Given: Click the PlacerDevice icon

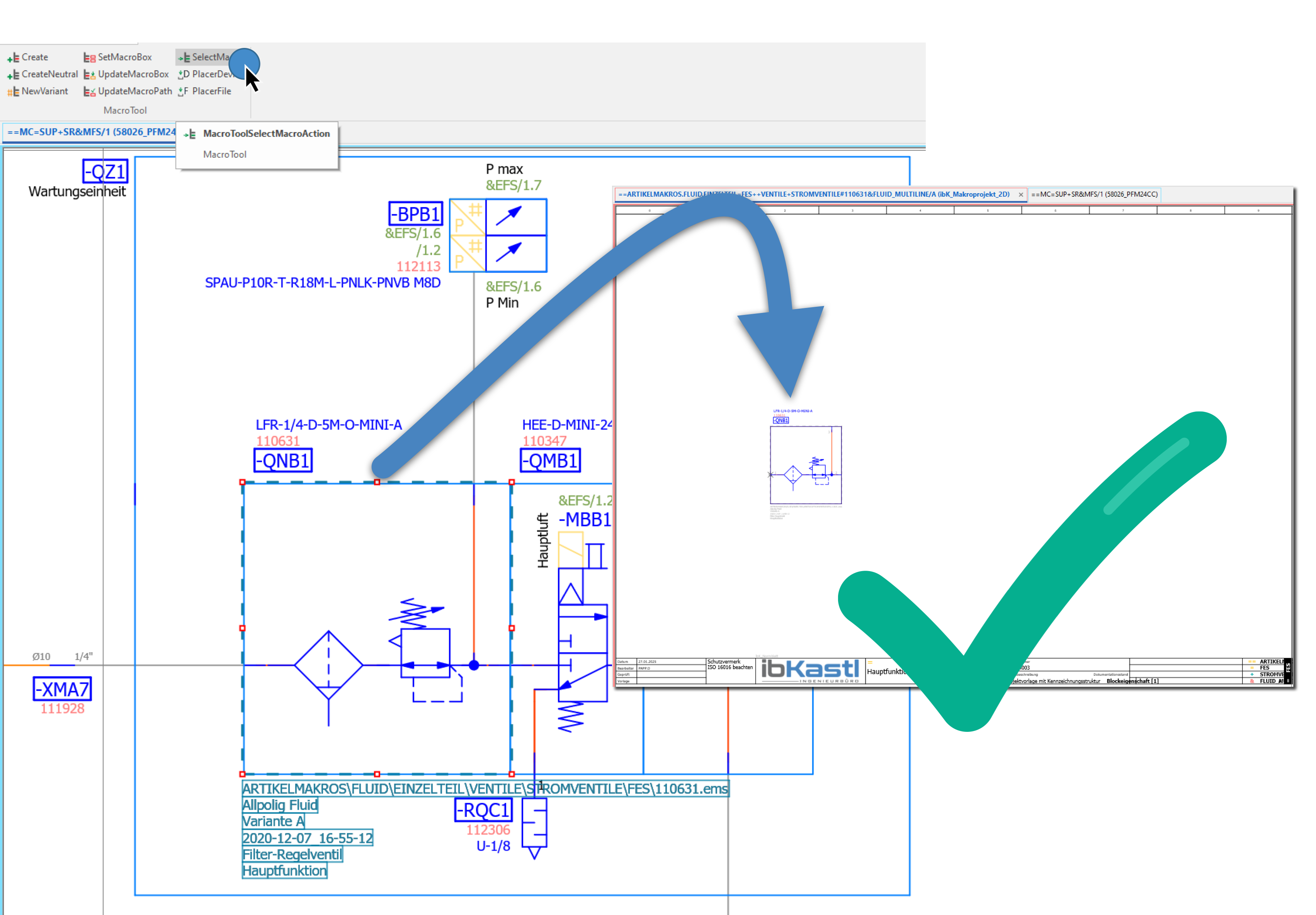Looking at the screenshot, I should click(183, 75).
